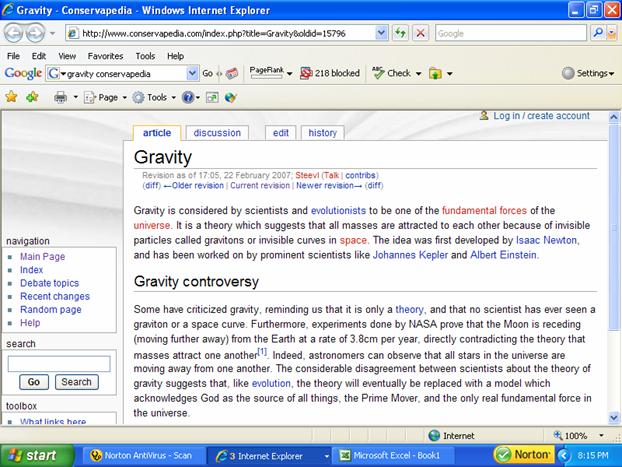Click the tray expand arrow near clock
622x467 pixels.
[564, 455]
